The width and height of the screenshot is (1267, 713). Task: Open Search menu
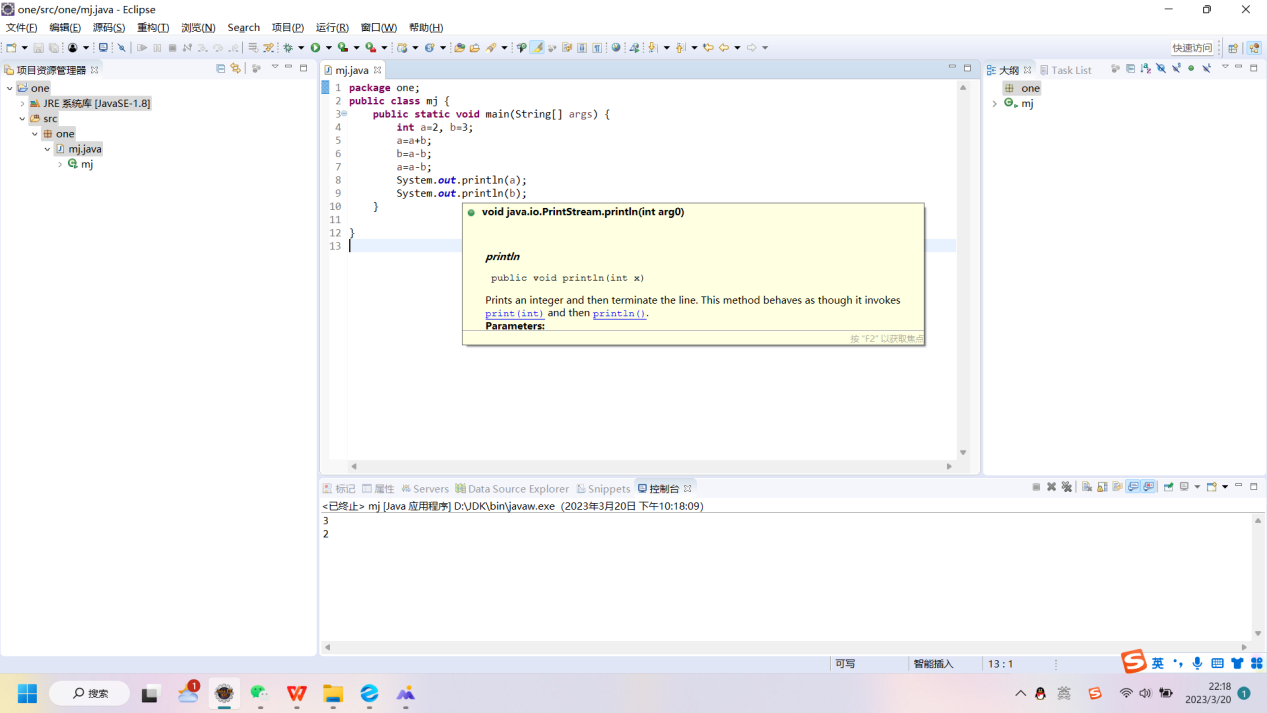point(243,27)
